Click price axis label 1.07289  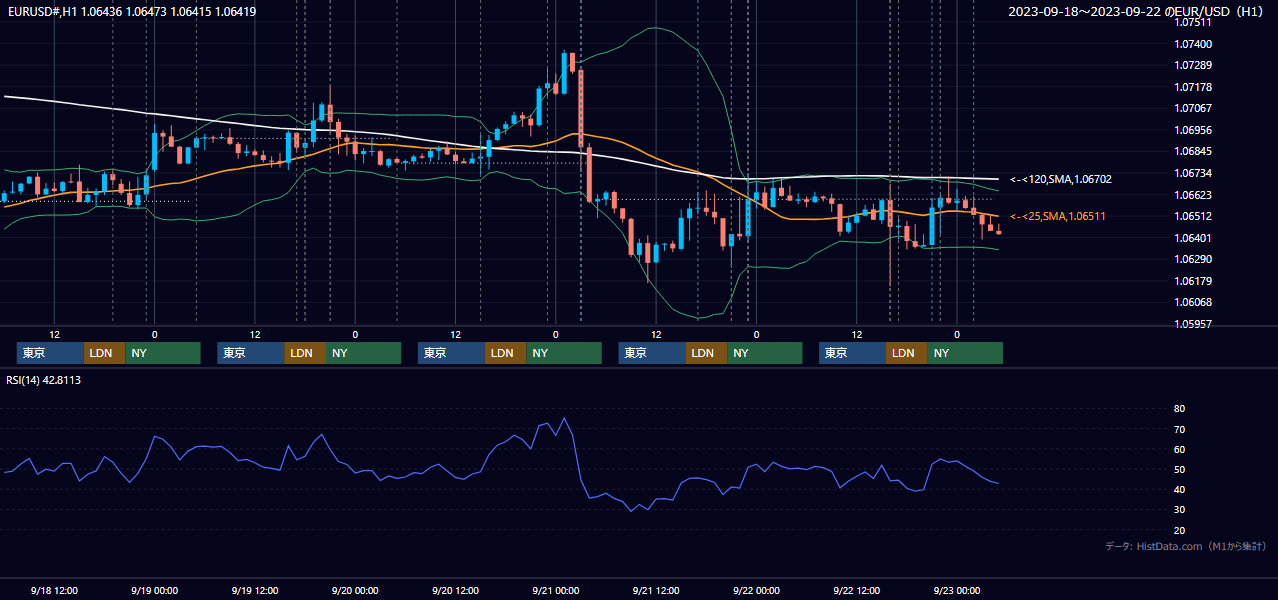click(x=1193, y=65)
